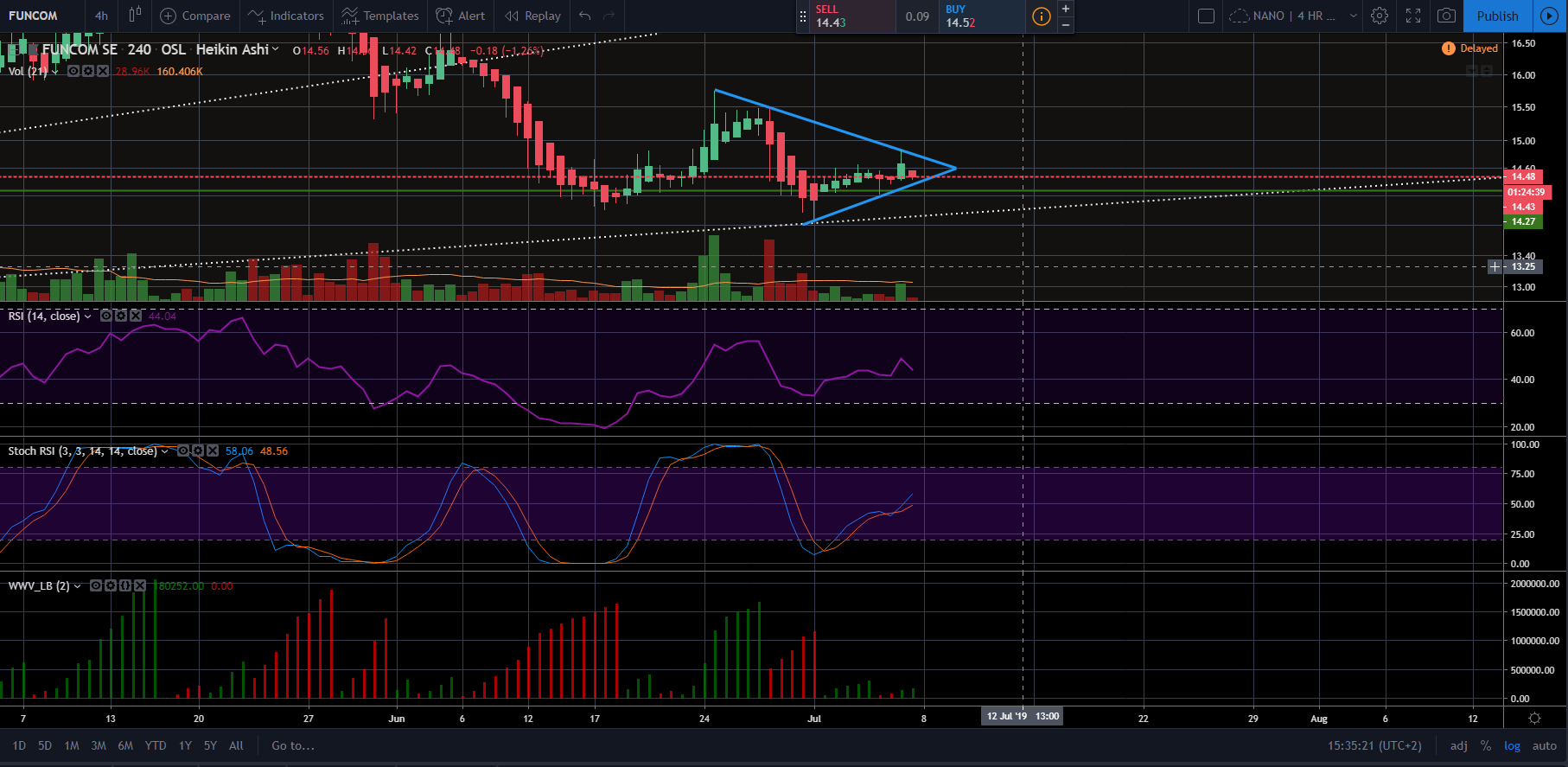Click the SELL 14.43 button

click(x=853, y=16)
